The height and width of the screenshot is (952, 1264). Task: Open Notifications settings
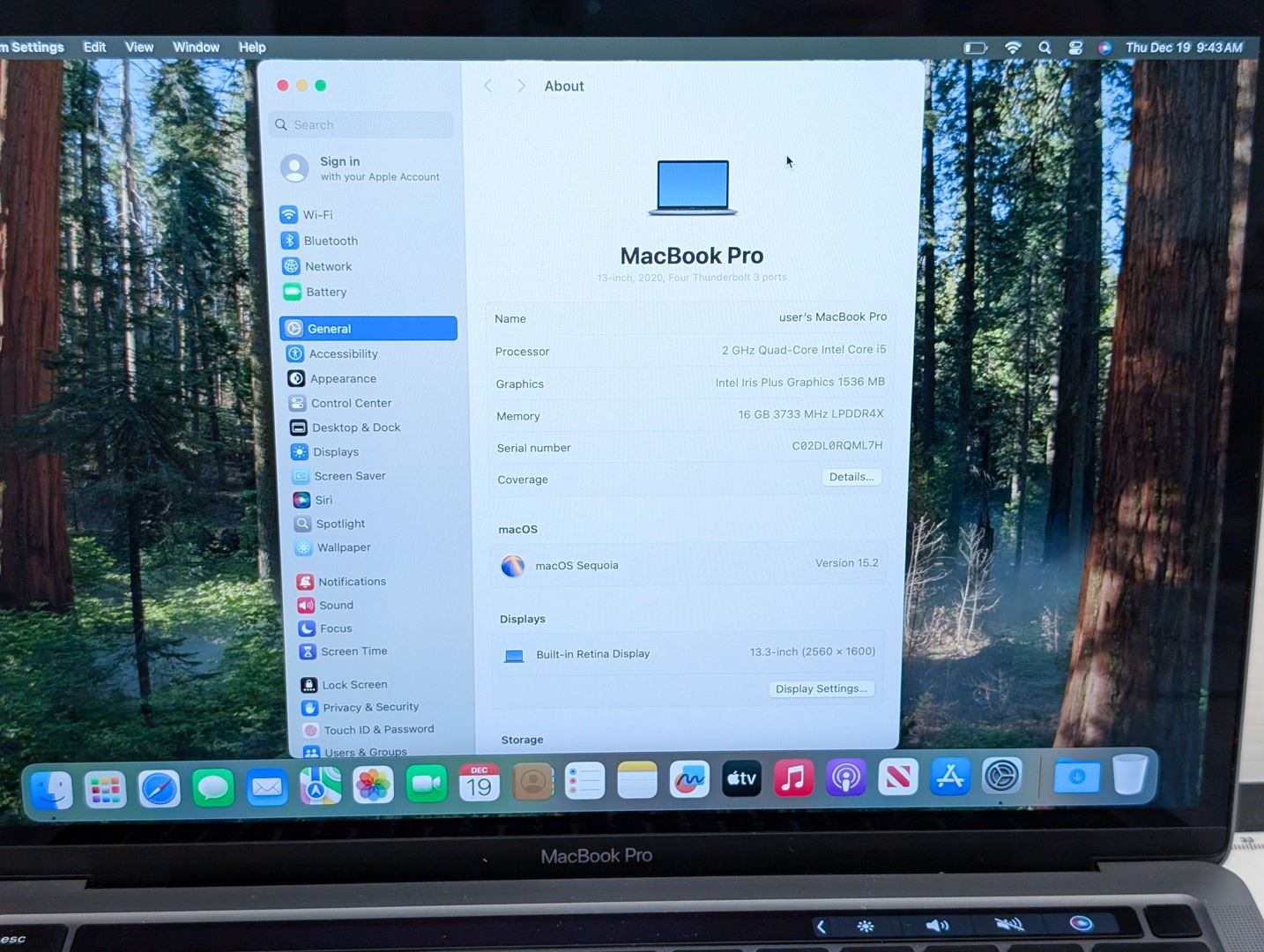tap(351, 582)
